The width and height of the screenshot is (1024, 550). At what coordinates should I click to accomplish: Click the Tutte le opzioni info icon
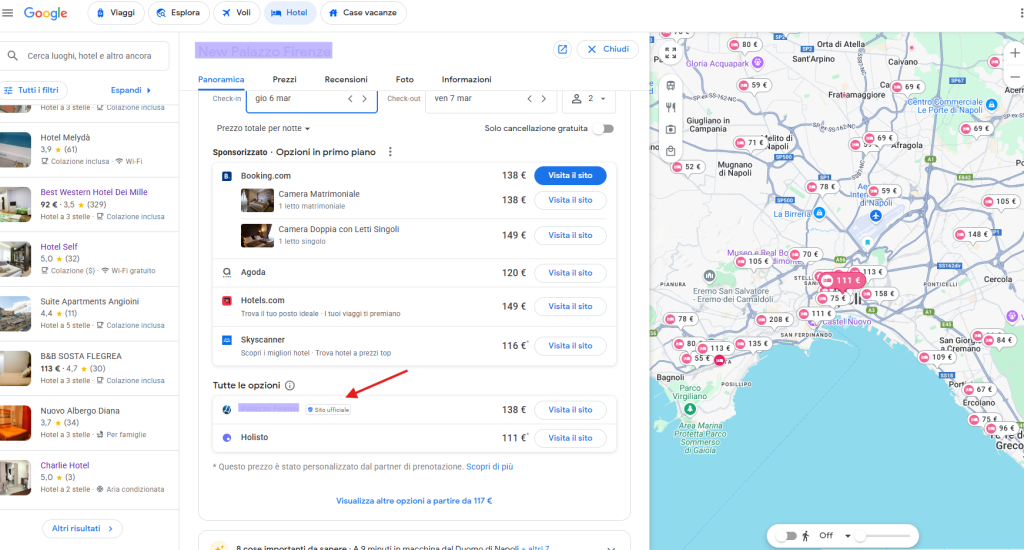[290, 385]
